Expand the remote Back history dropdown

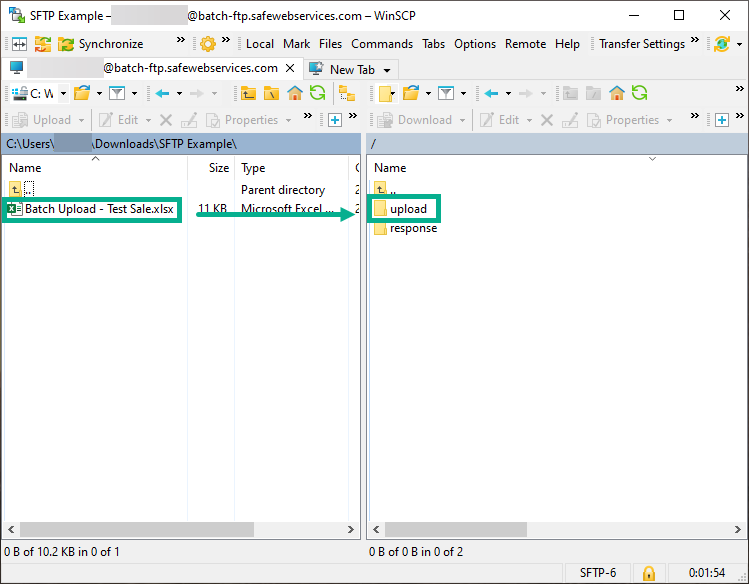[508, 93]
